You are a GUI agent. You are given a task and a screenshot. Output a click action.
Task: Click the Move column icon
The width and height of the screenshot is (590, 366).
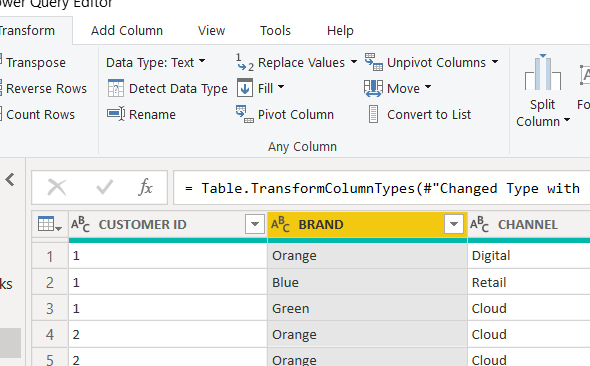pyautogui.click(x=373, y=88)
